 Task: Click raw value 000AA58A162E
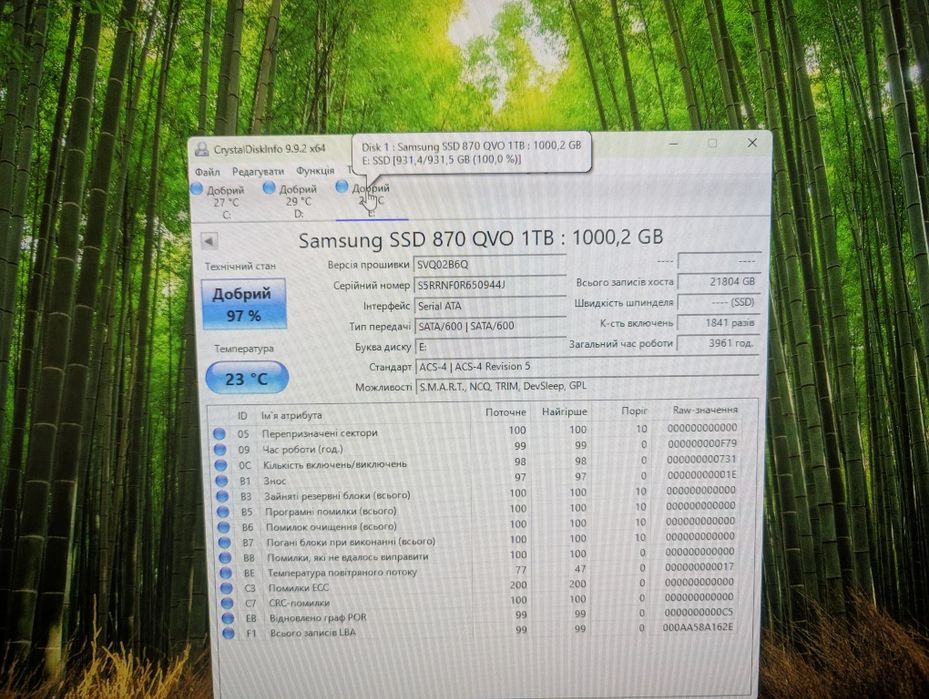coord(697,627)
